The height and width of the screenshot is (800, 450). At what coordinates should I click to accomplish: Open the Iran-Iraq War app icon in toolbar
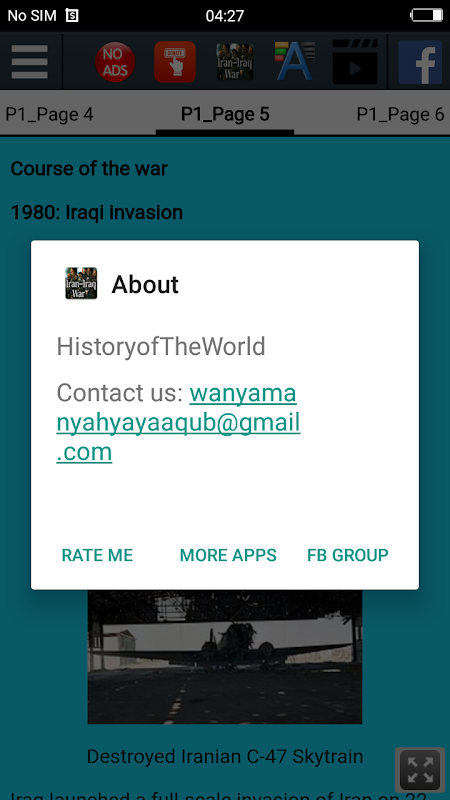(x=235, y=62)
